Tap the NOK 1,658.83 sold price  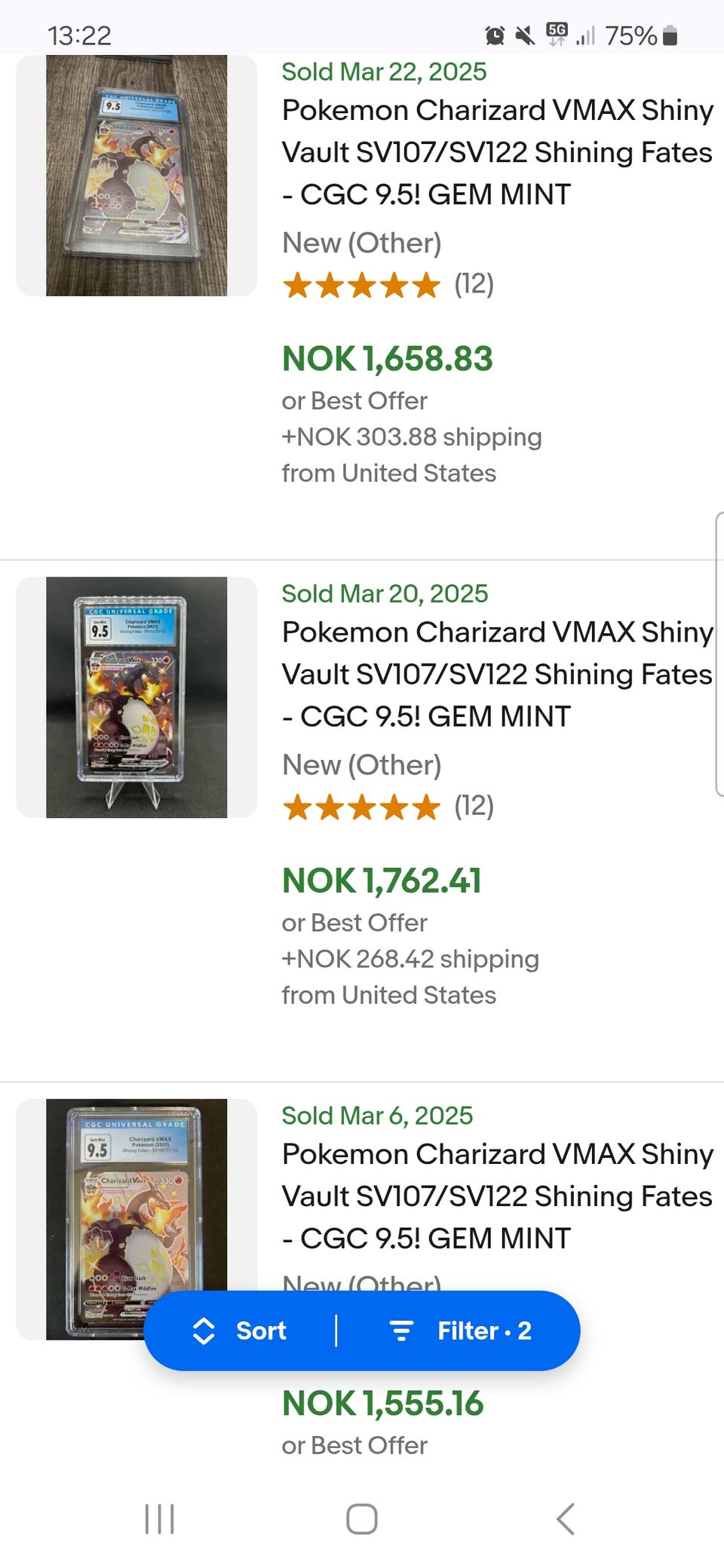pos(387,359)
